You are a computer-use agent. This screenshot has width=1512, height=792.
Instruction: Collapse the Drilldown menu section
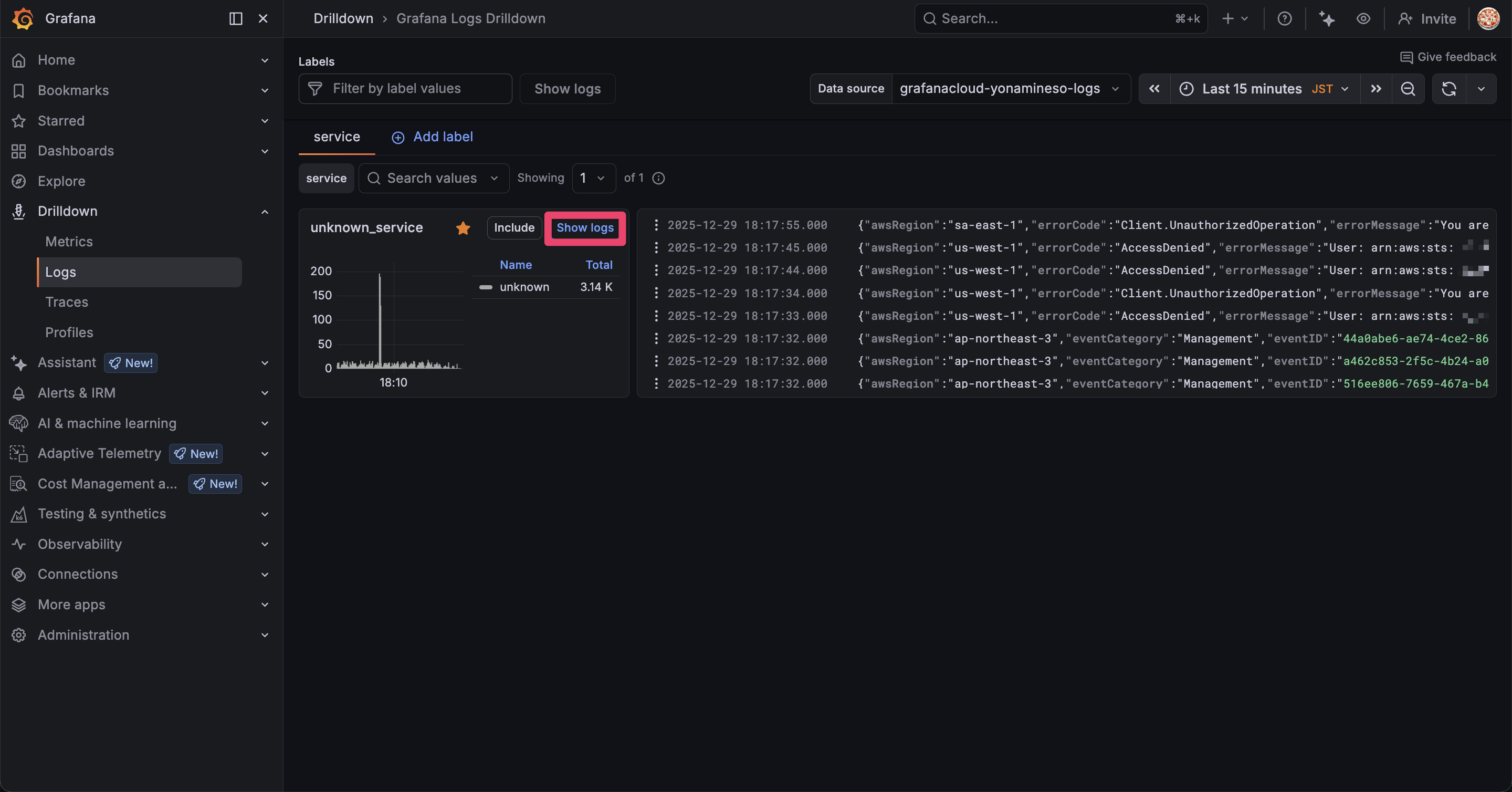(x=265, y=211)
